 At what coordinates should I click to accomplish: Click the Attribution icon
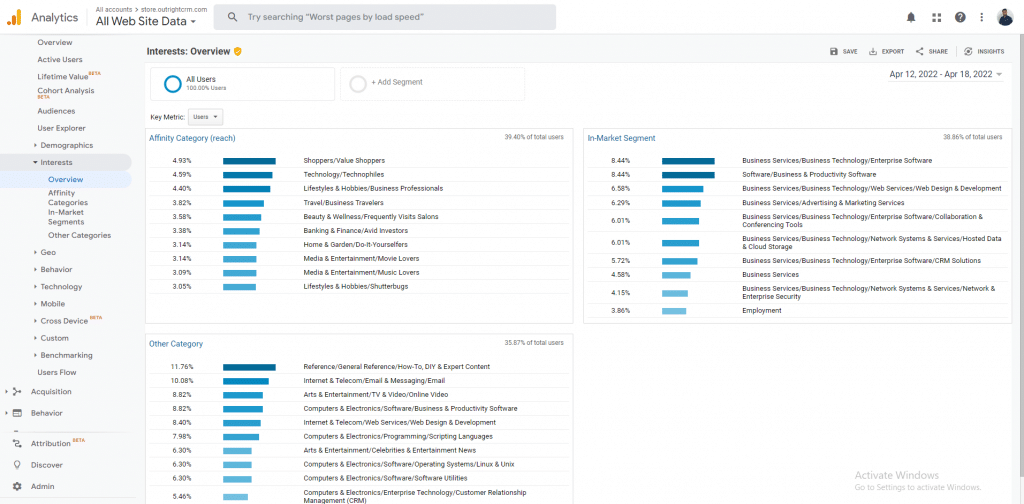tap(17, 444)
